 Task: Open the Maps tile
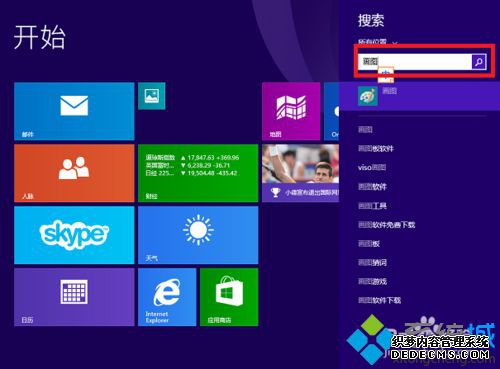291,111
